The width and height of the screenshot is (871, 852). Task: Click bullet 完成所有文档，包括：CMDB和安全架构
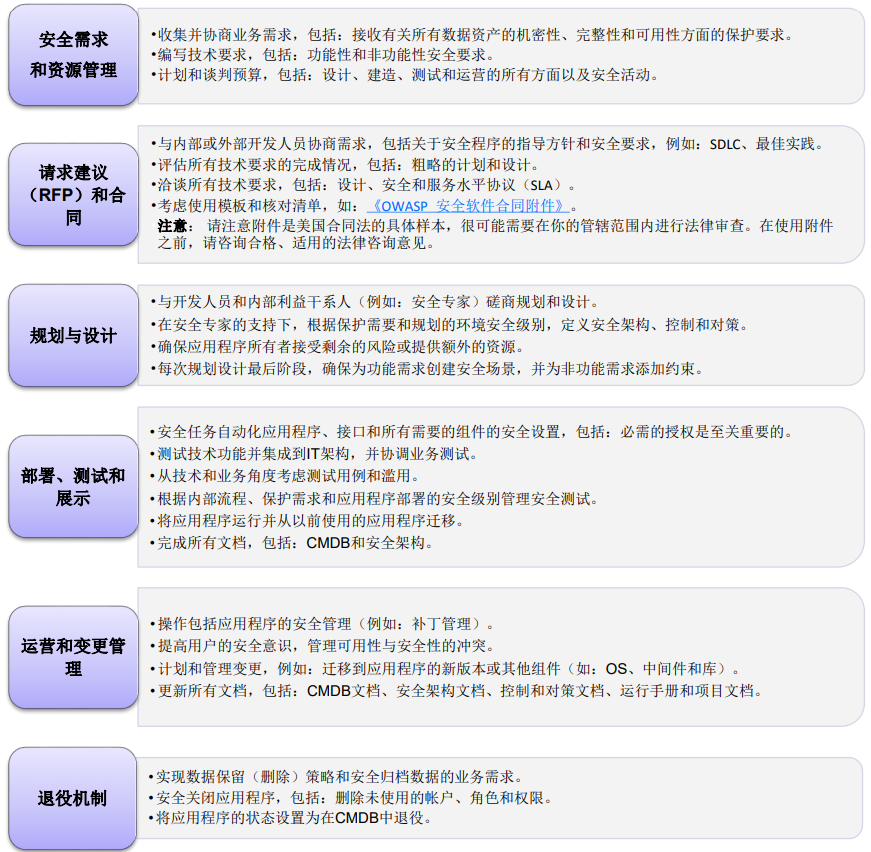(x=292, y=543)
